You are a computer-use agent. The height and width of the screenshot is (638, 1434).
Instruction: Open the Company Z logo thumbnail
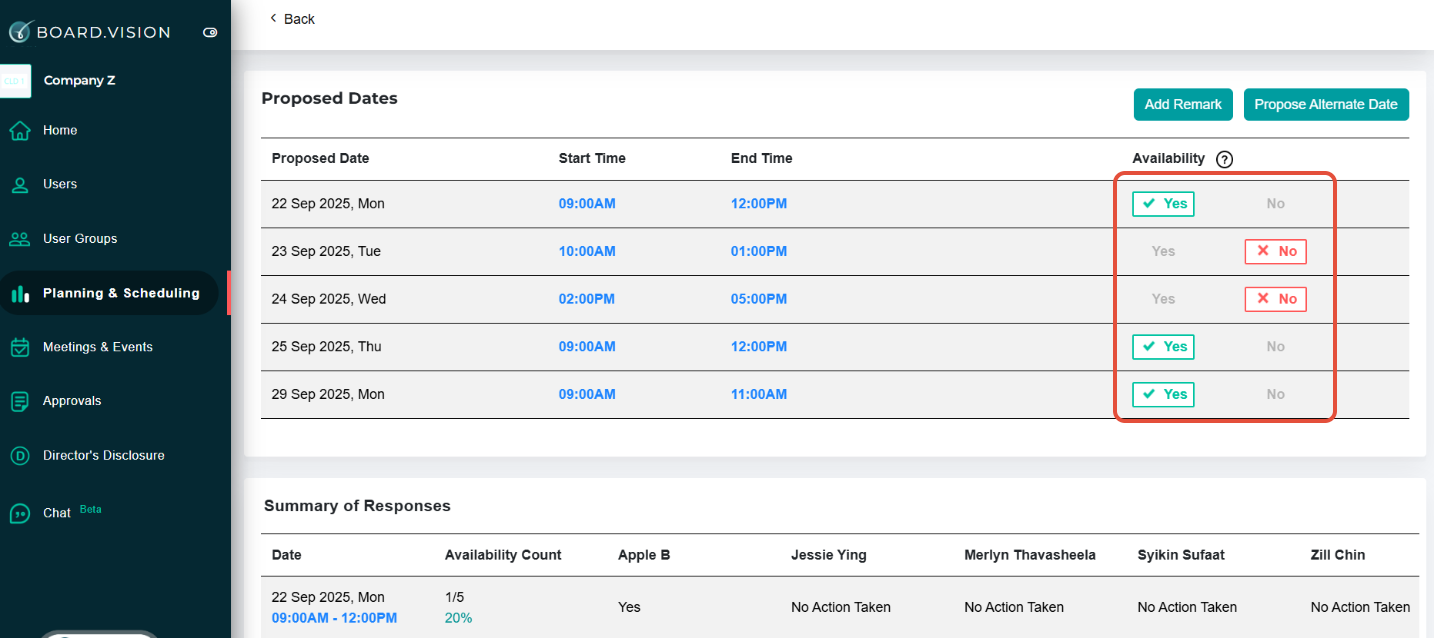[16, 80]
